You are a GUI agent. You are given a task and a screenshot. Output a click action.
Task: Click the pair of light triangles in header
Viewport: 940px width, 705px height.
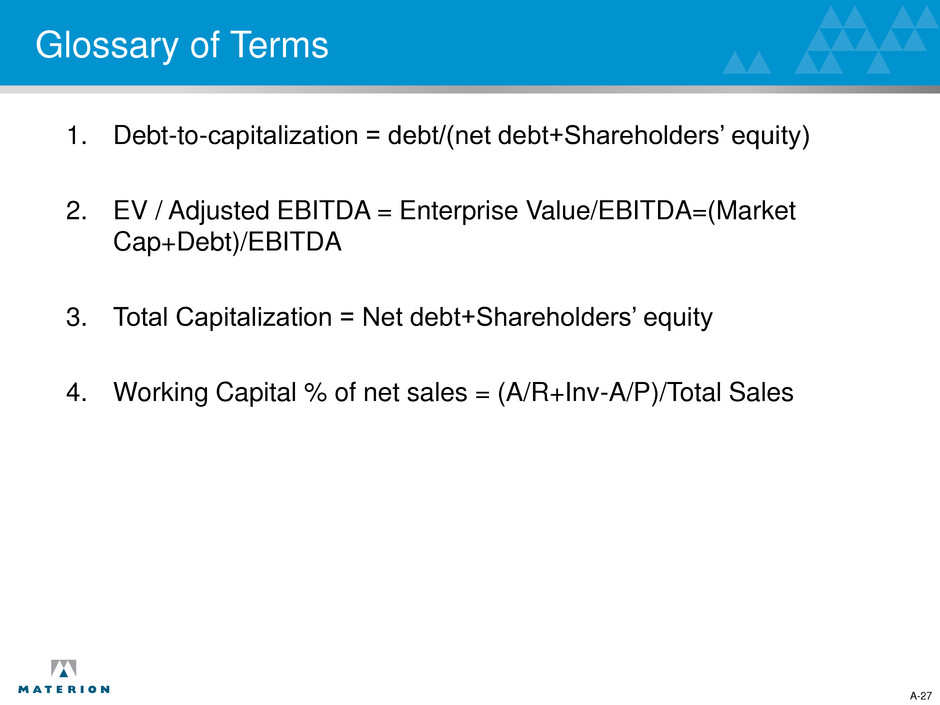click(x=746, y=62)
